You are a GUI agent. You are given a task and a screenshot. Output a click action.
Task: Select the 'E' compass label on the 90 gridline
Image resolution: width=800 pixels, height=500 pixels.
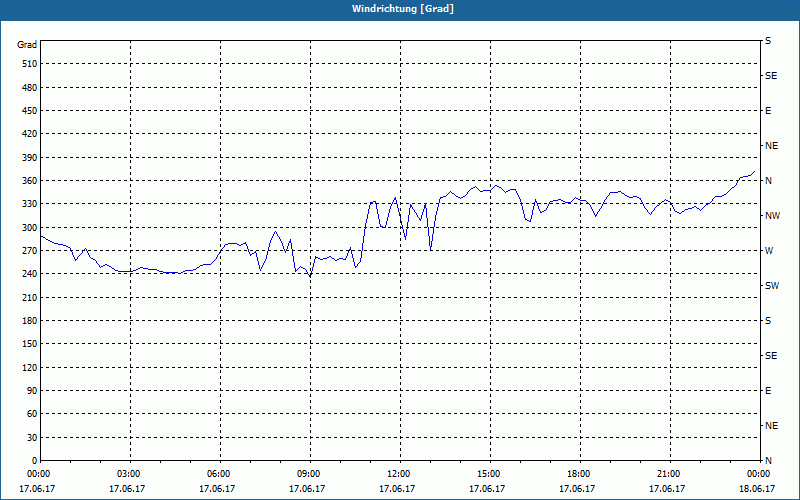[x=768, y=391]
